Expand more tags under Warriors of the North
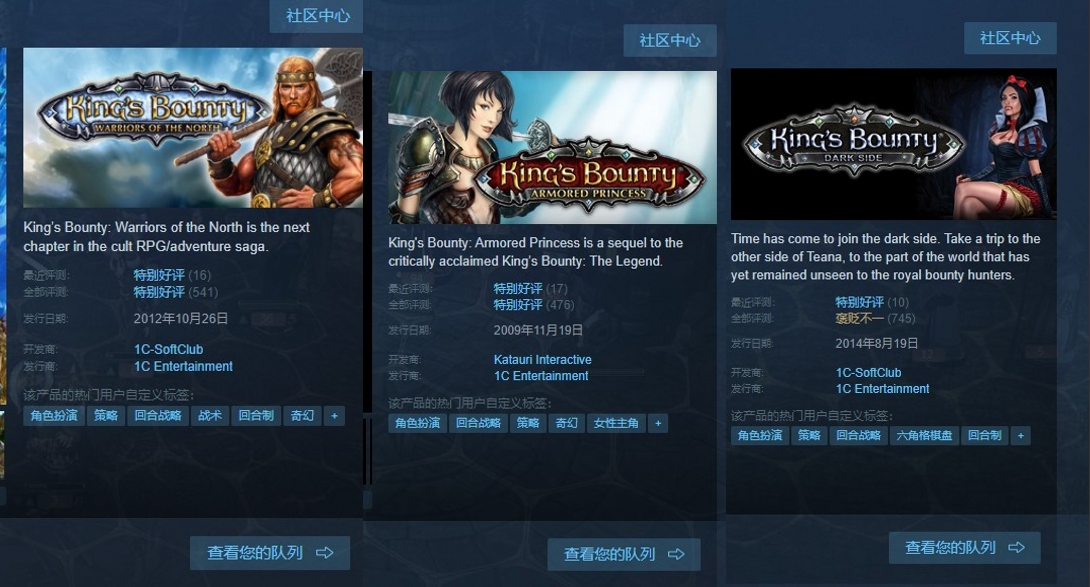The width and height of the screenshot is (1090, 587). click(334, 416)
